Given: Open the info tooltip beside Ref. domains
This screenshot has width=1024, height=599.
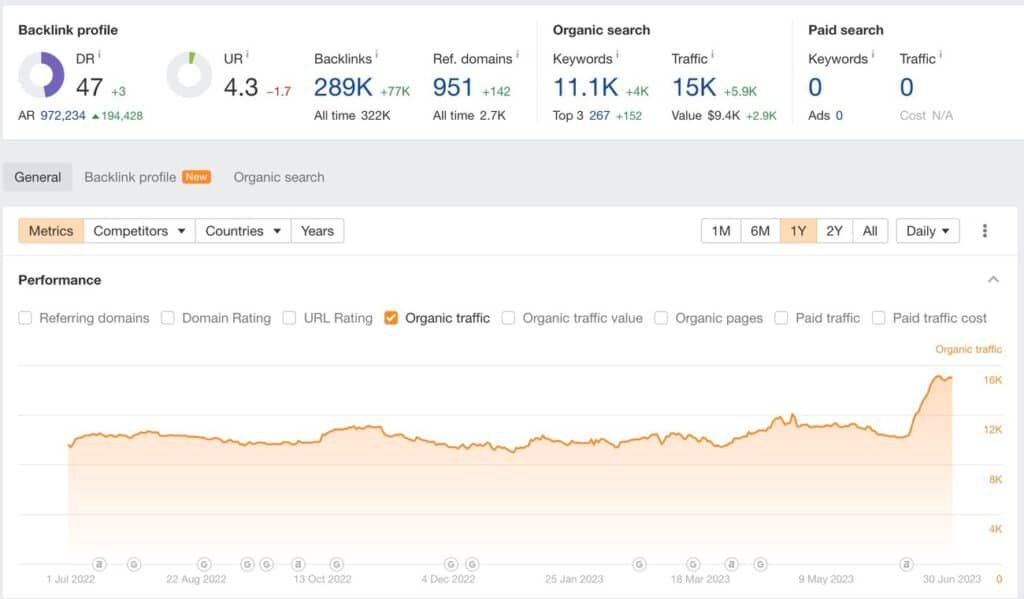Looking at the screenshot, I should coord(517,54).
